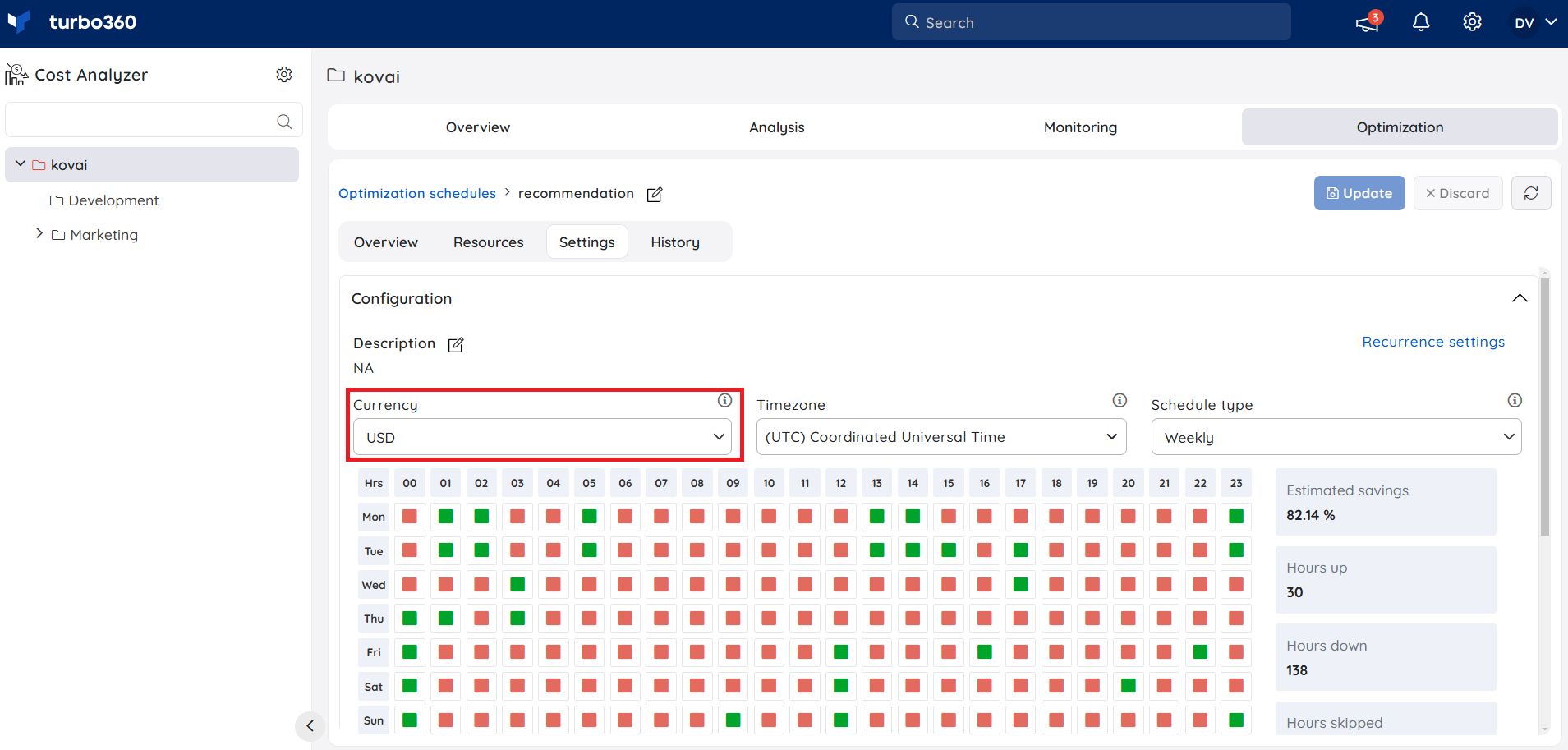Collapse the Configuration section
The image size is (1568, 750).
(x=1520, y=298)
